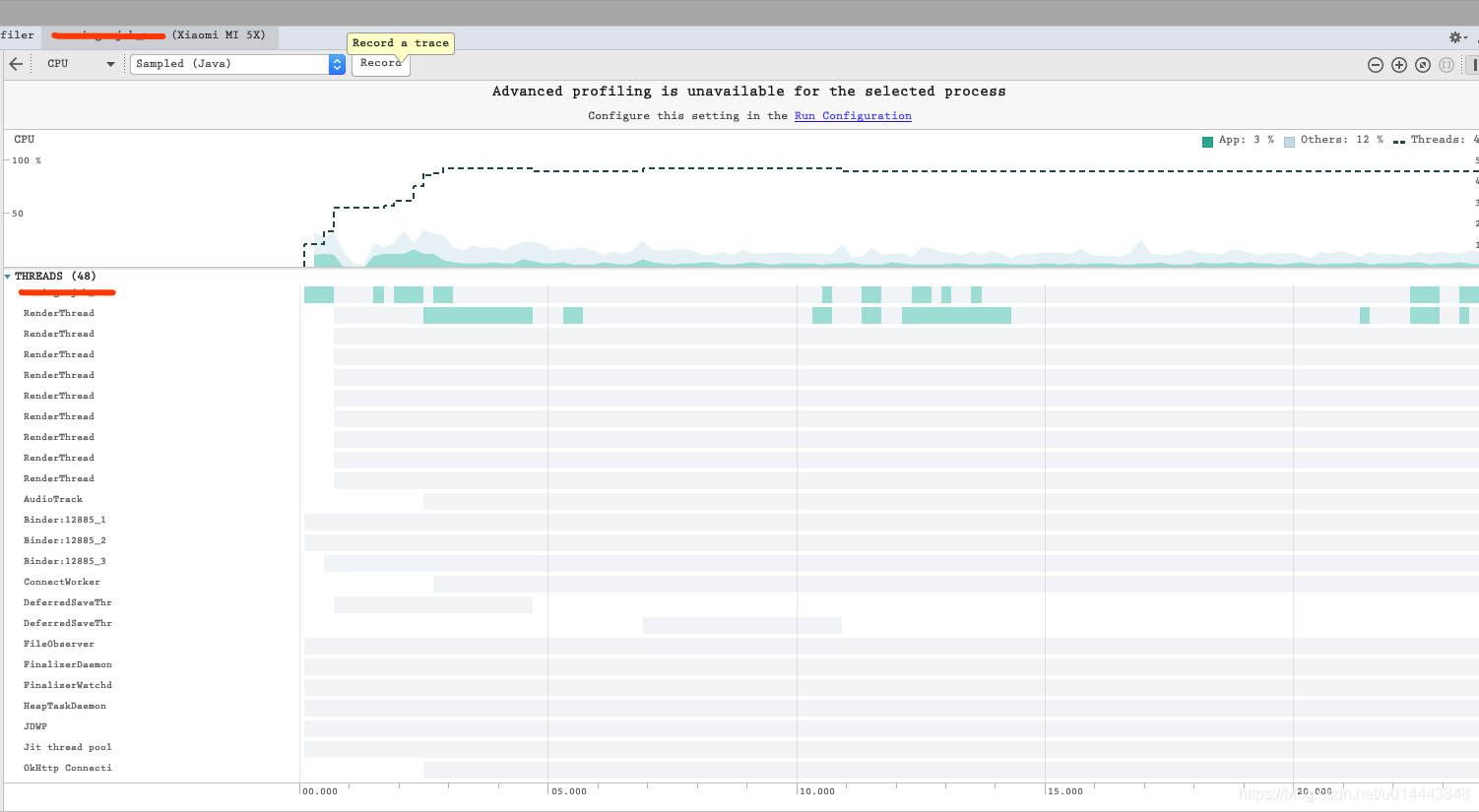Click the 05.000 timeline marker

pos(569,791)
